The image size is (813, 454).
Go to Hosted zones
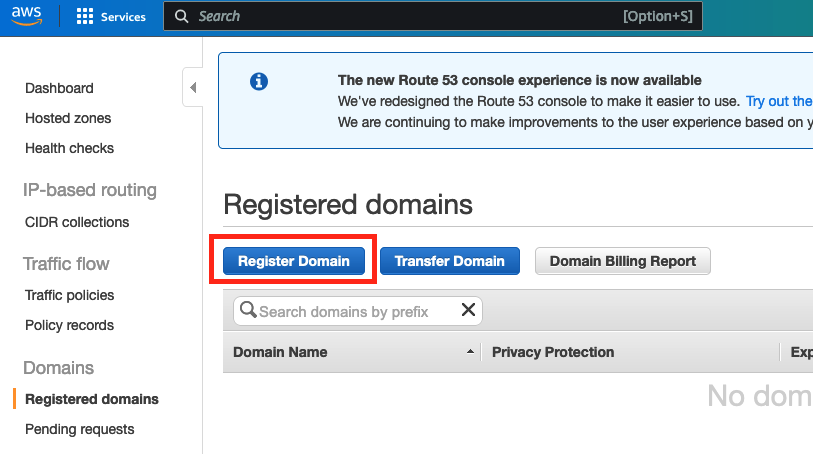click(68, 118)
